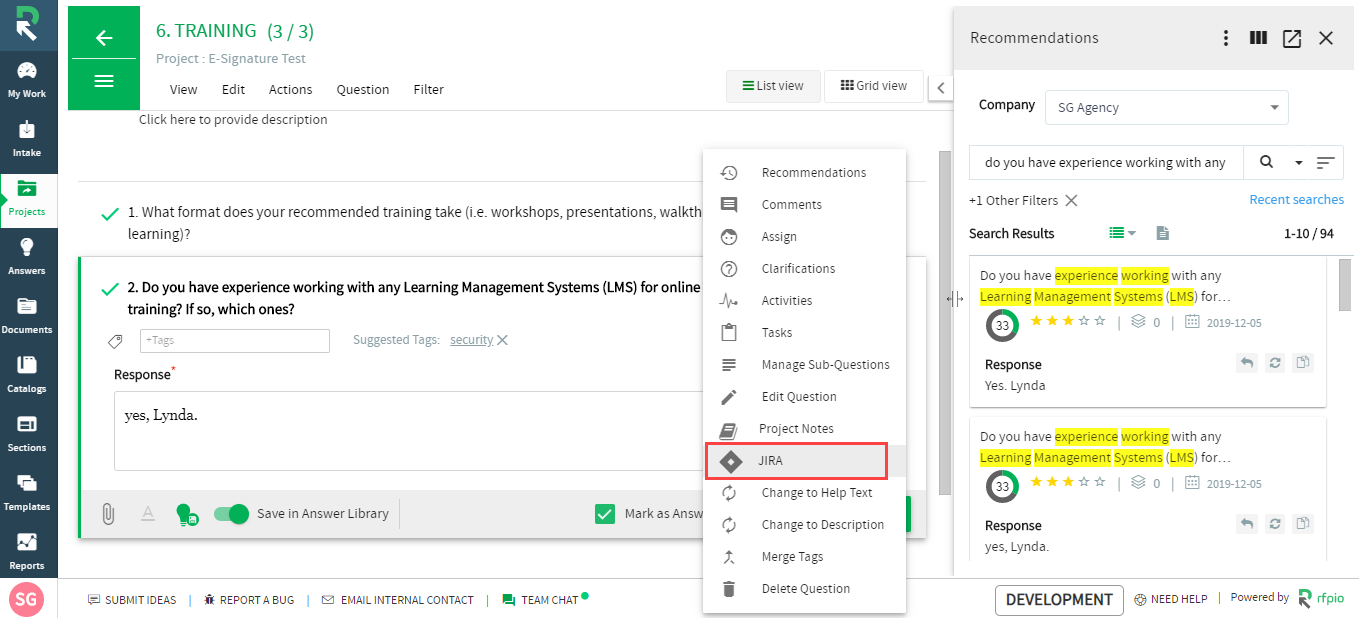The image size is (1359, 618).
Task: Open the Actions menu
Action: (x=291, y=89)
